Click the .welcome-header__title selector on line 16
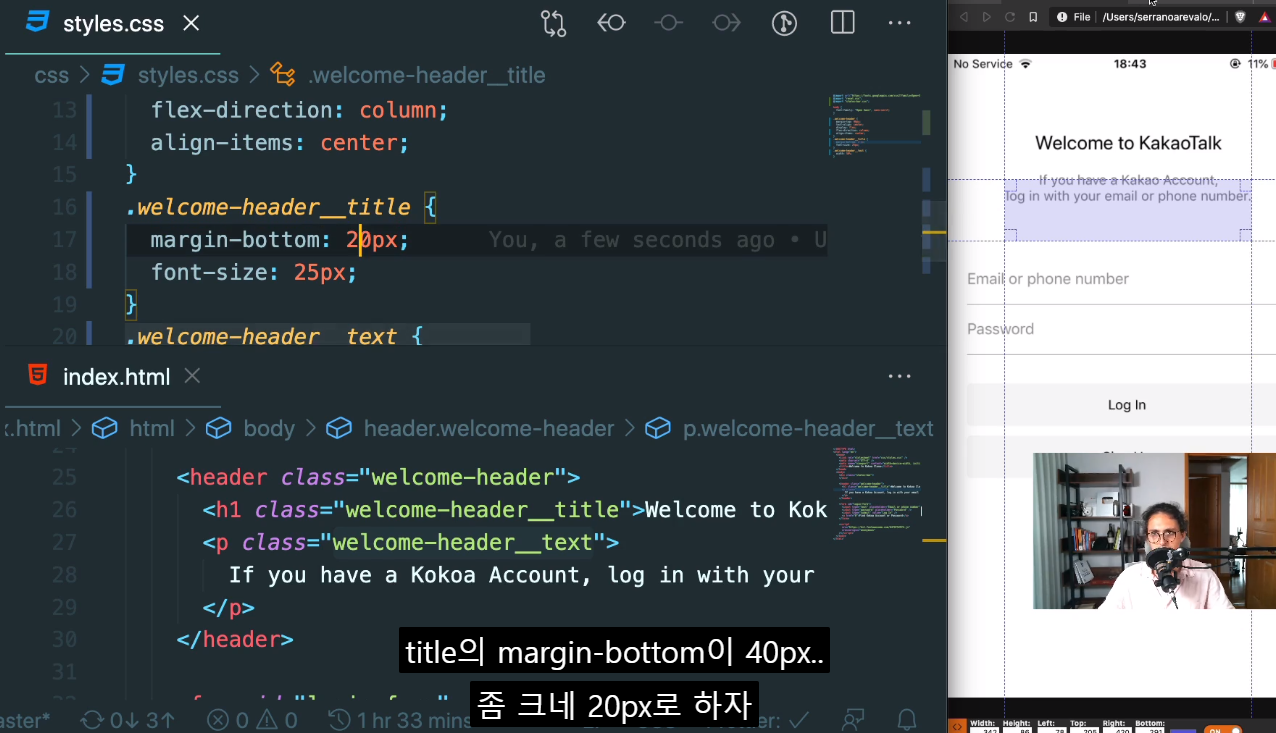 268,207
